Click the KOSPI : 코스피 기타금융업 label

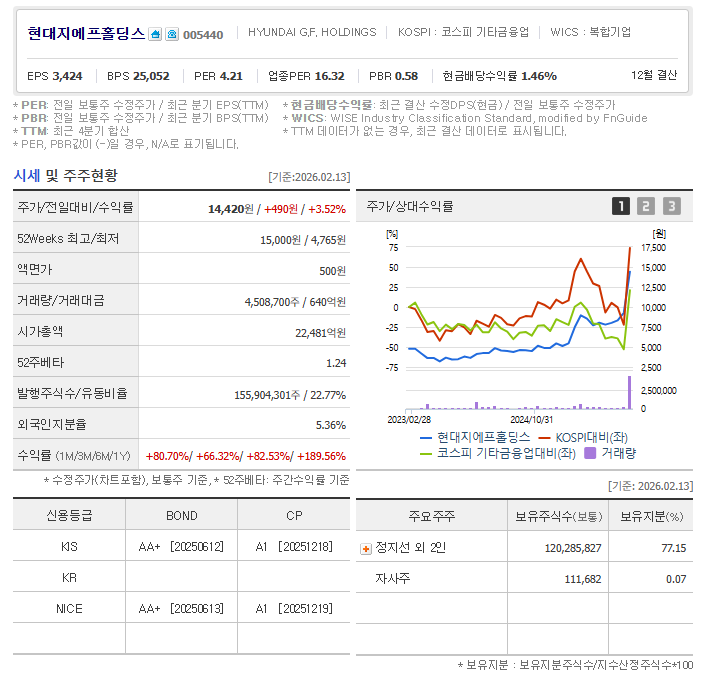point(463,32)
